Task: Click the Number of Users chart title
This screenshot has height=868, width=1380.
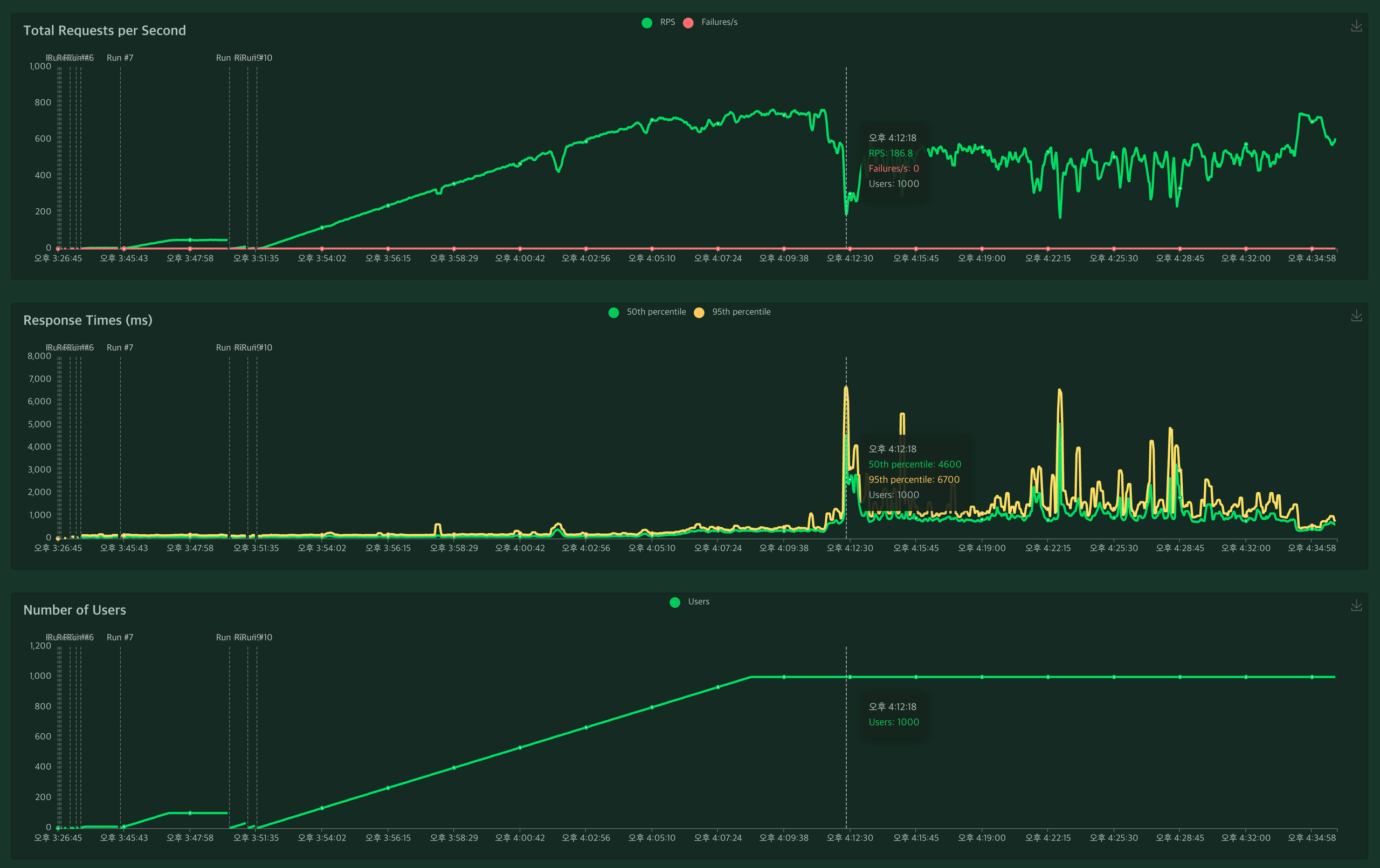Action: pyautogui.click(x=74, y=610)
